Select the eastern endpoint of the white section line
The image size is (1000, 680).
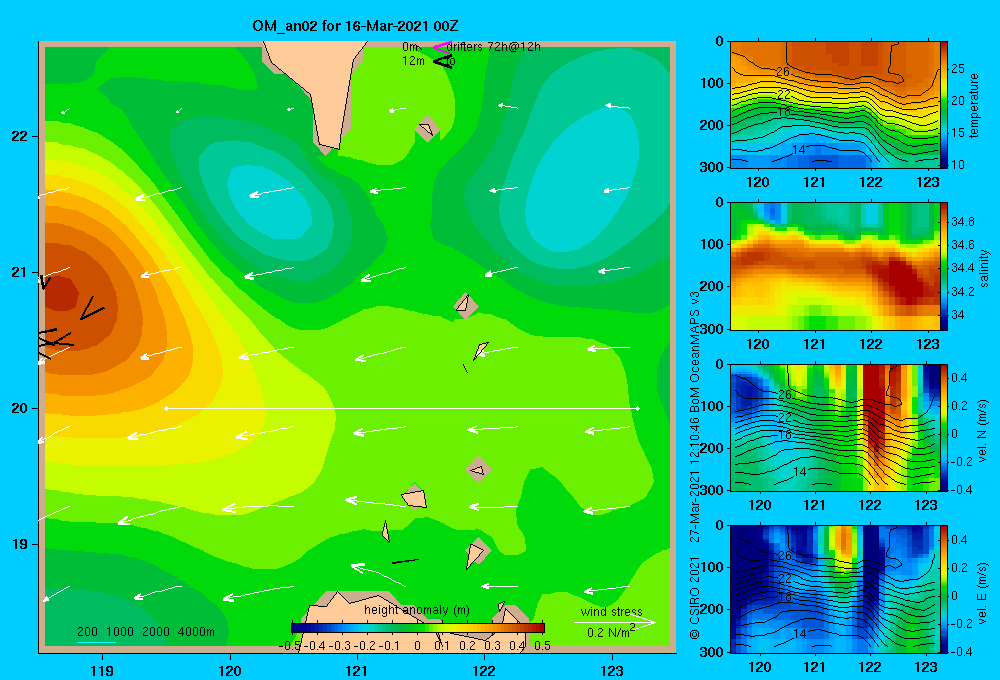click(638, 408)
